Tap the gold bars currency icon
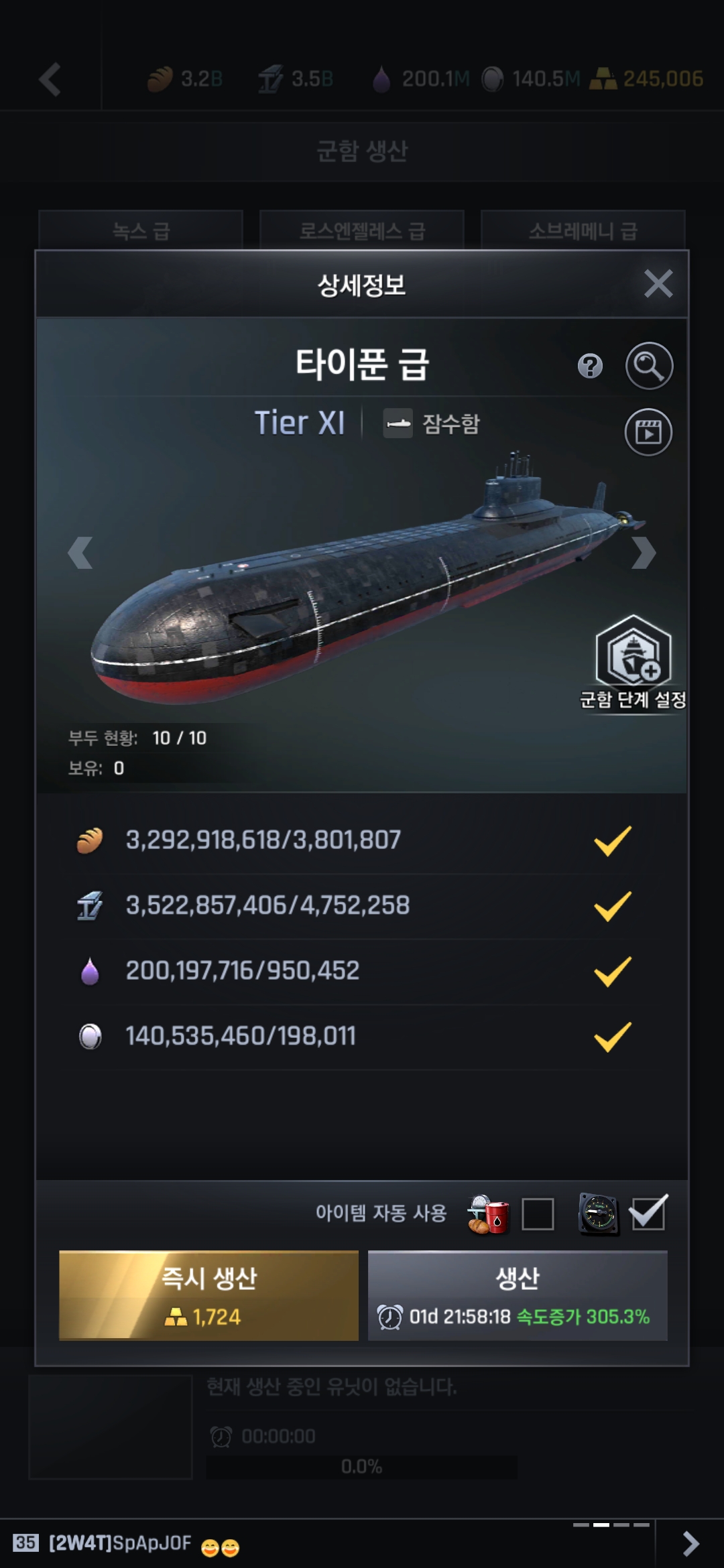The width and height of the screenshot is (724, 1568). 603,80
